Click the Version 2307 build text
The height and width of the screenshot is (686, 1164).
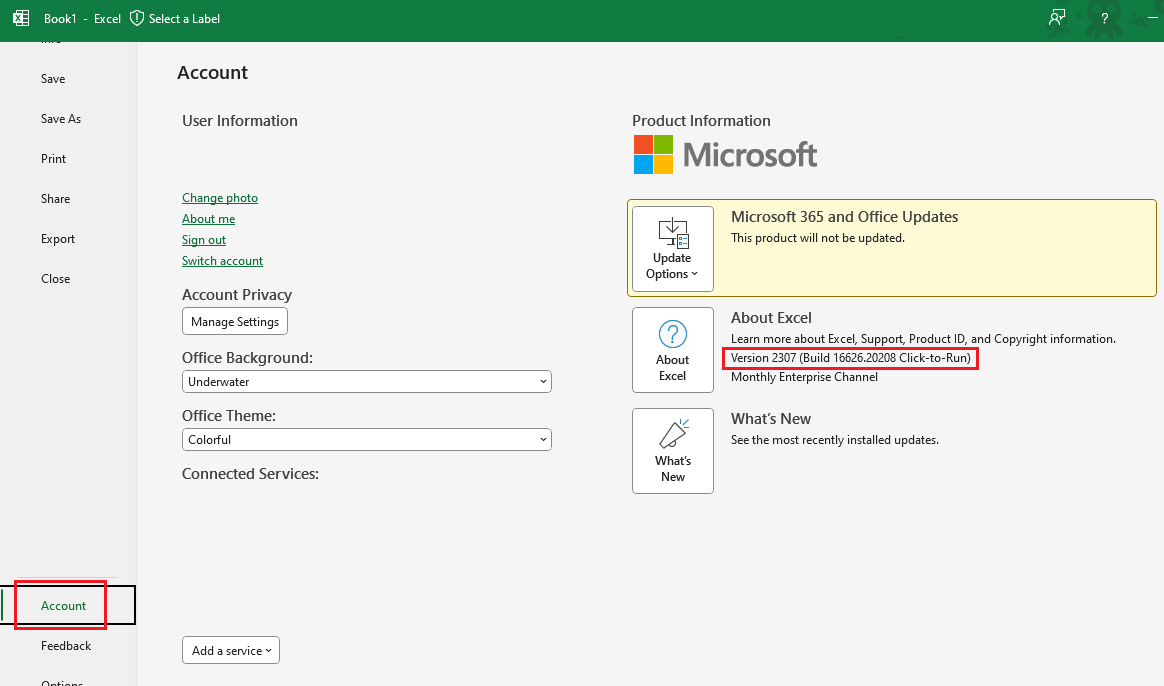pyautogui.click(x=851, y=358)
